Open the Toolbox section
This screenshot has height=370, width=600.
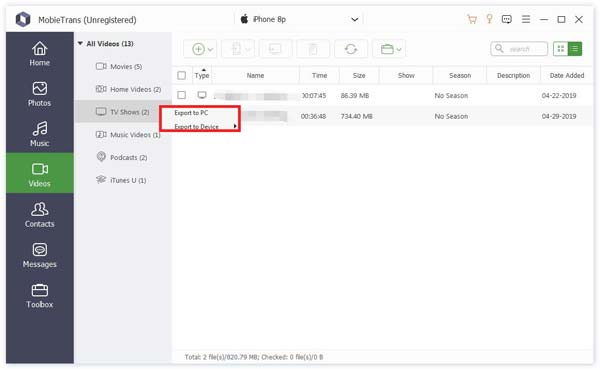pos(39,296)
